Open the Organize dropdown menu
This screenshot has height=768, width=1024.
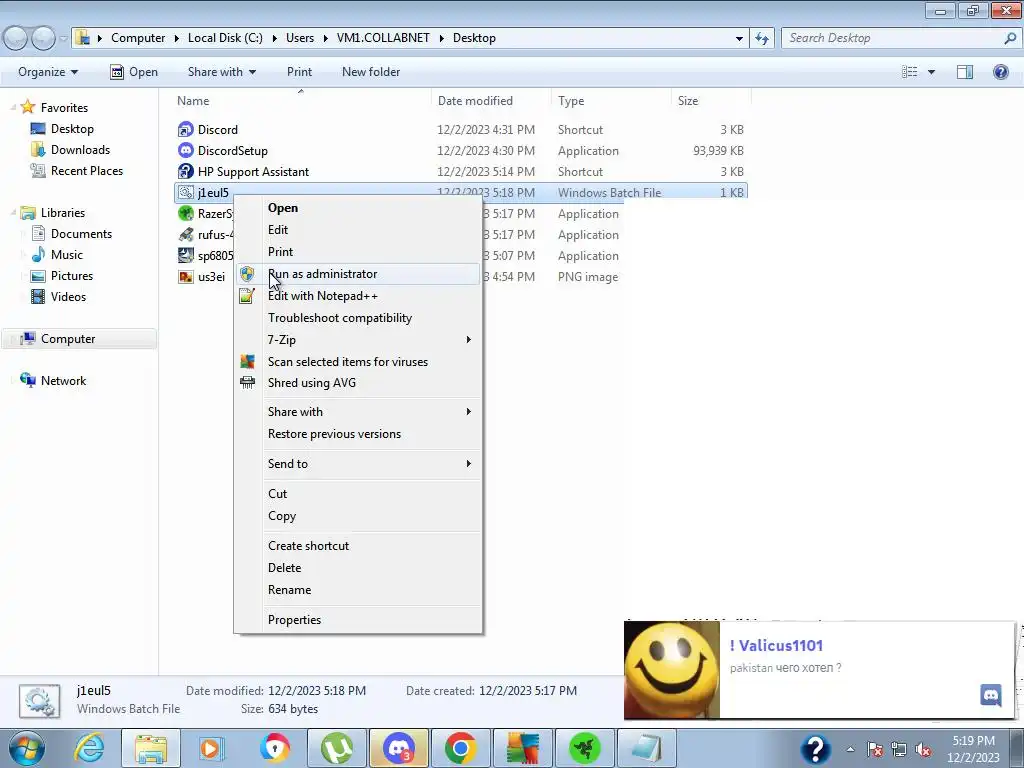point(48,72)
